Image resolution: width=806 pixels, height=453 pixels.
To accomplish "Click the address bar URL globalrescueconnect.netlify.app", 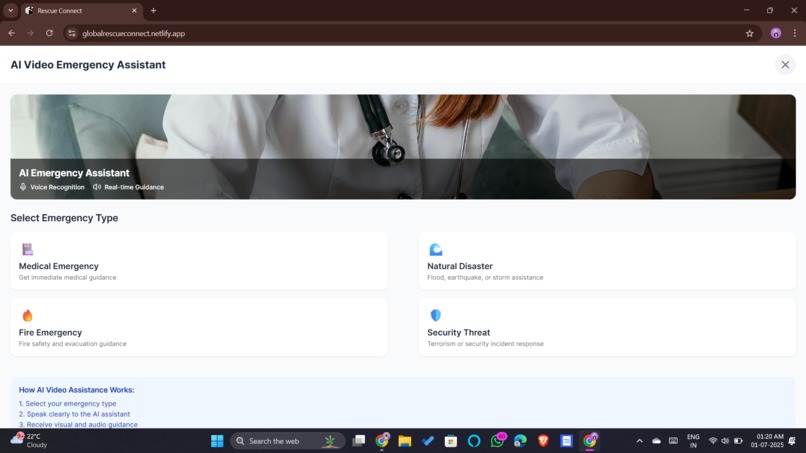I will click(x=134, y=33).
